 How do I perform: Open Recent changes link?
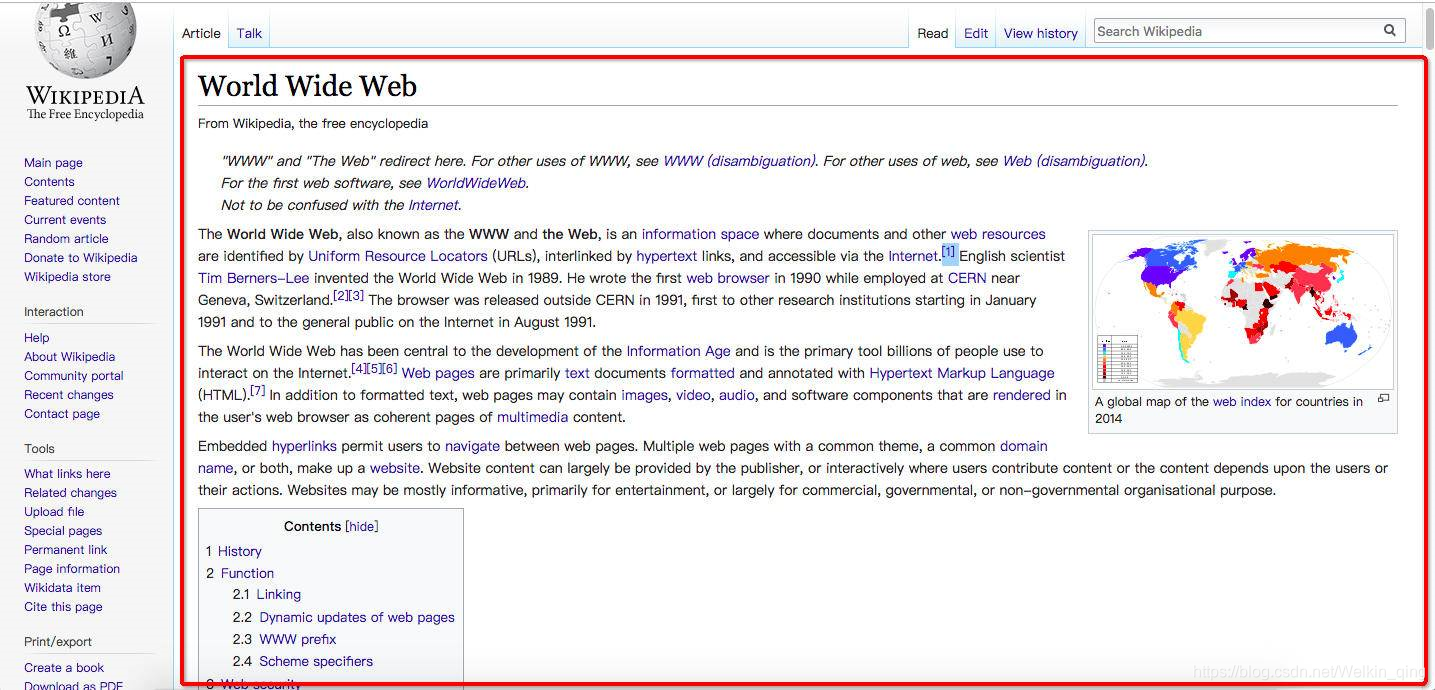[69, 395]
